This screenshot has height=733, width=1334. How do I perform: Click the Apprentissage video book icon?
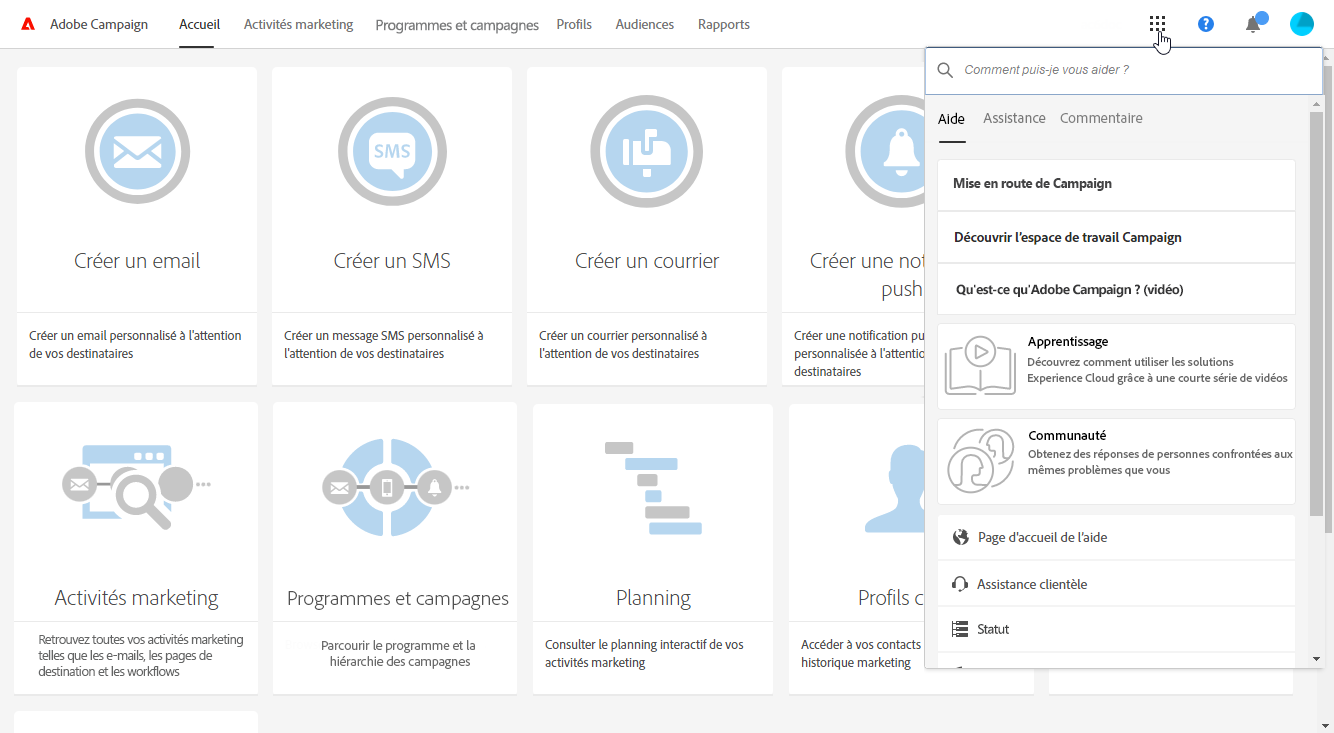(x=981, y=365)
